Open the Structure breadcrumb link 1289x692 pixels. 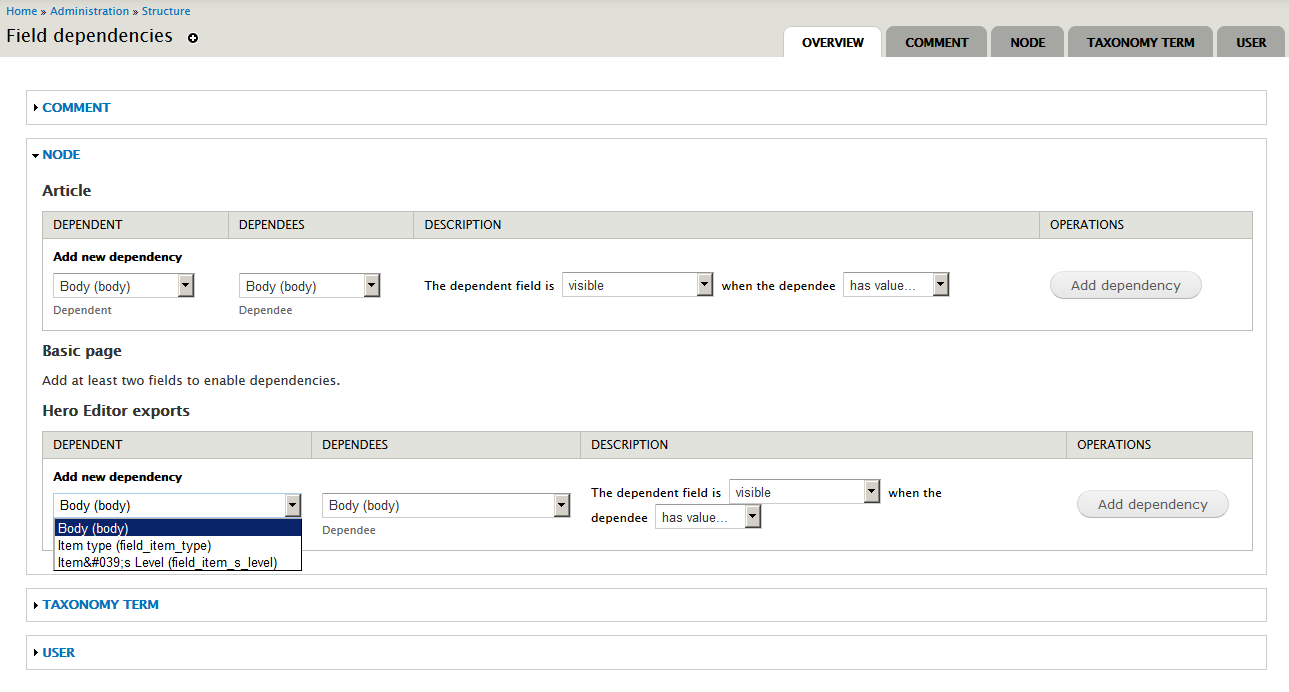tap(166, 11)
